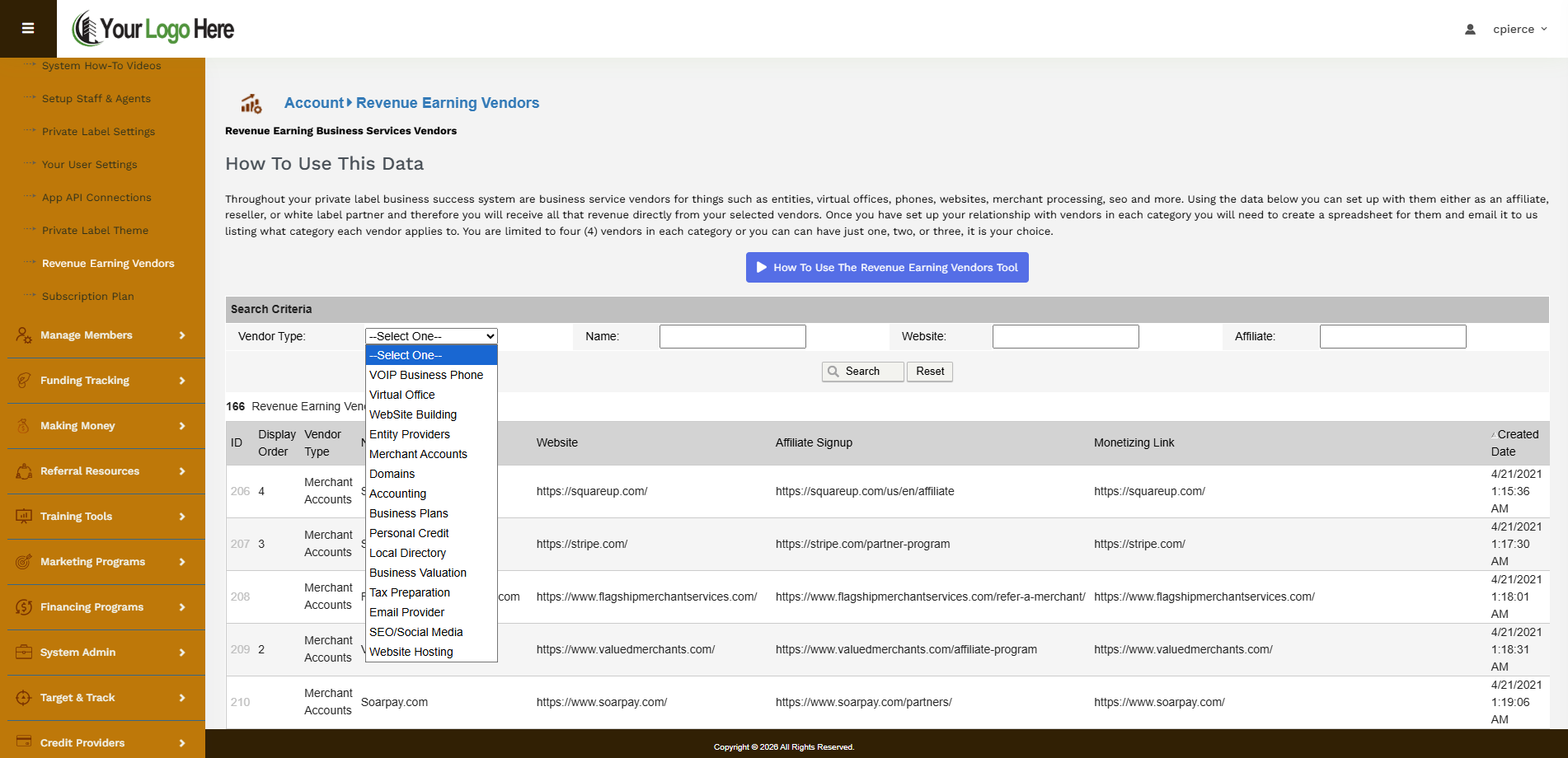The image size is (1568, 758).
Task: Click the Target & Track crosshair icon
Action: click(x=24, y=698)
